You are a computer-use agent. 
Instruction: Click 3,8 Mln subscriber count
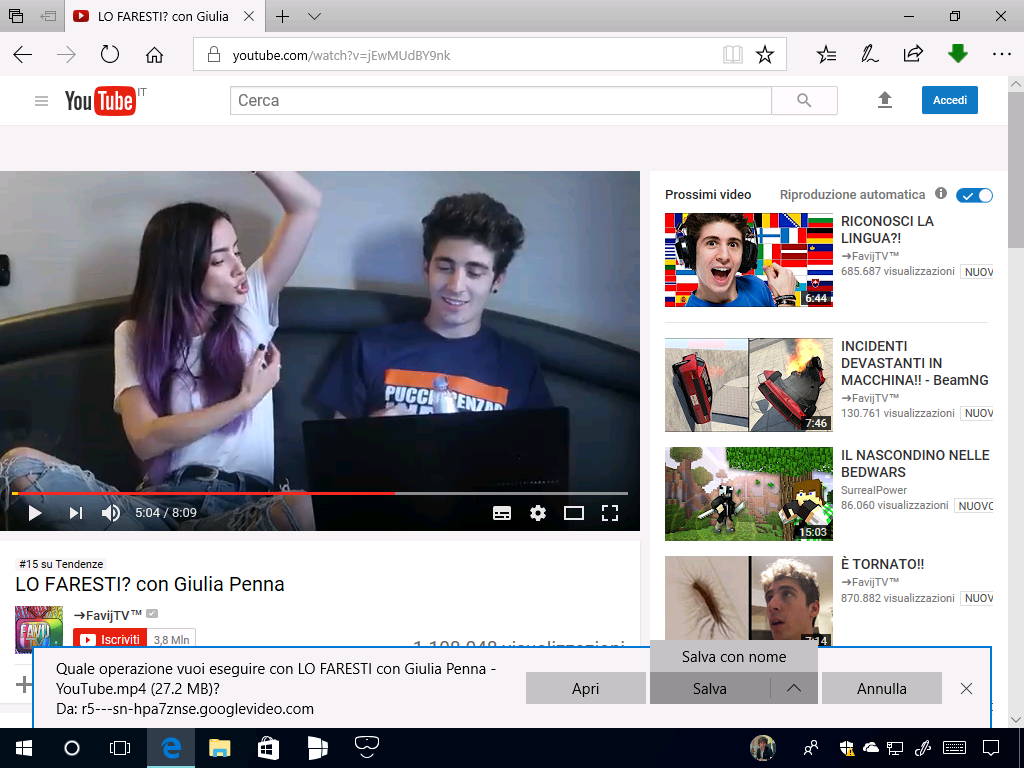point(171,640)
